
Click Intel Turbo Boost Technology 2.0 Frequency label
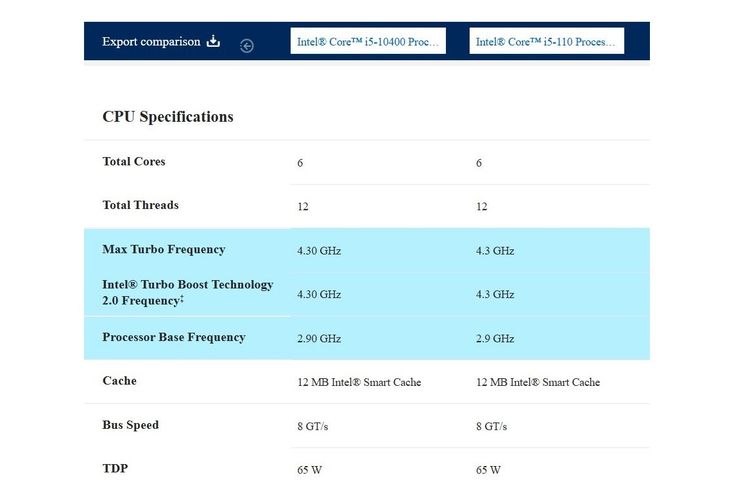coord(188,293)
